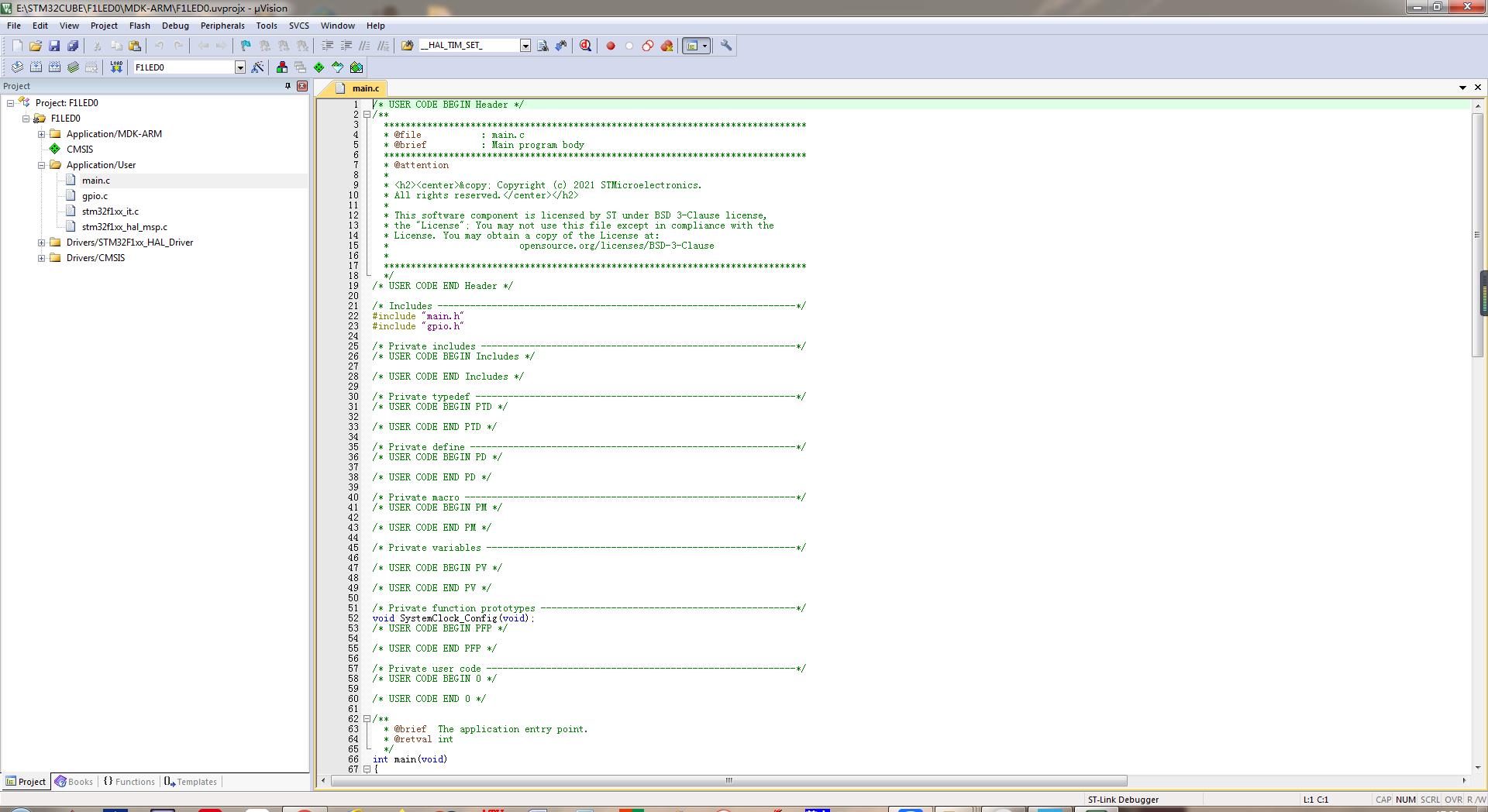Open the File menu
1488x812 pixels.
click(14, 26)
